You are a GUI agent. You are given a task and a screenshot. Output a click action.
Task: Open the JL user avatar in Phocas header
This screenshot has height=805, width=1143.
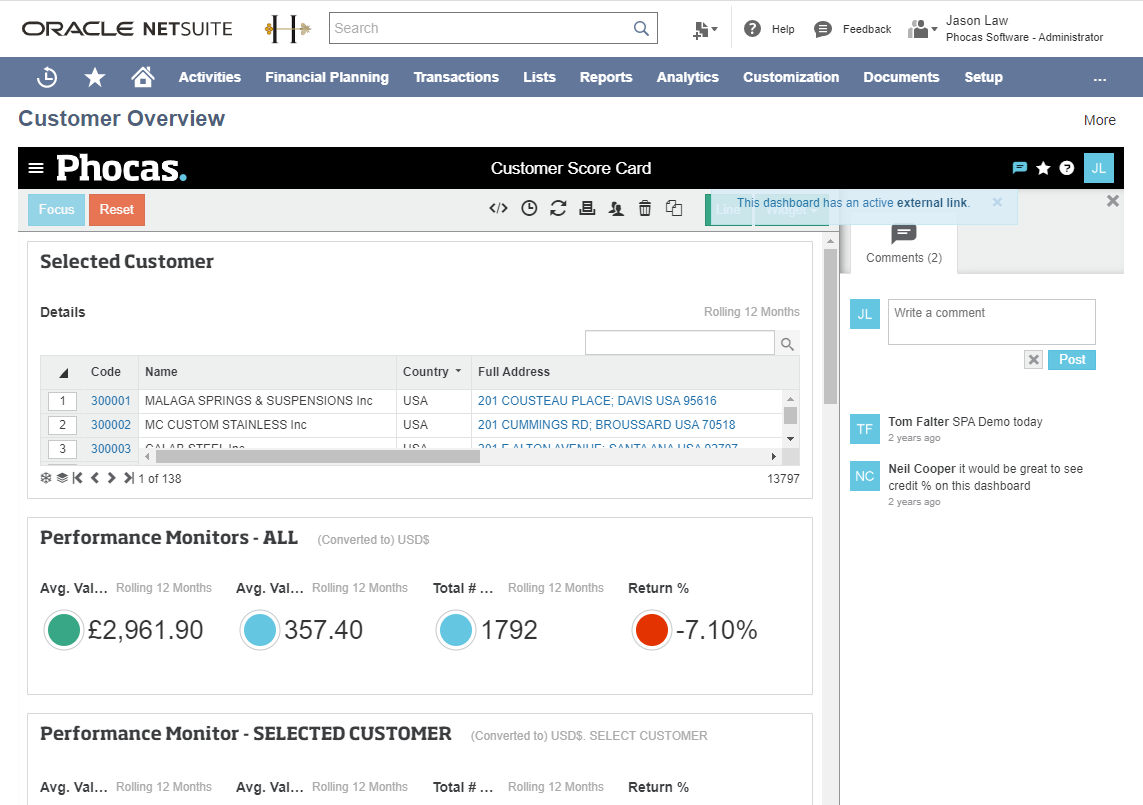pyautogui.click(x=1099, y=168)
